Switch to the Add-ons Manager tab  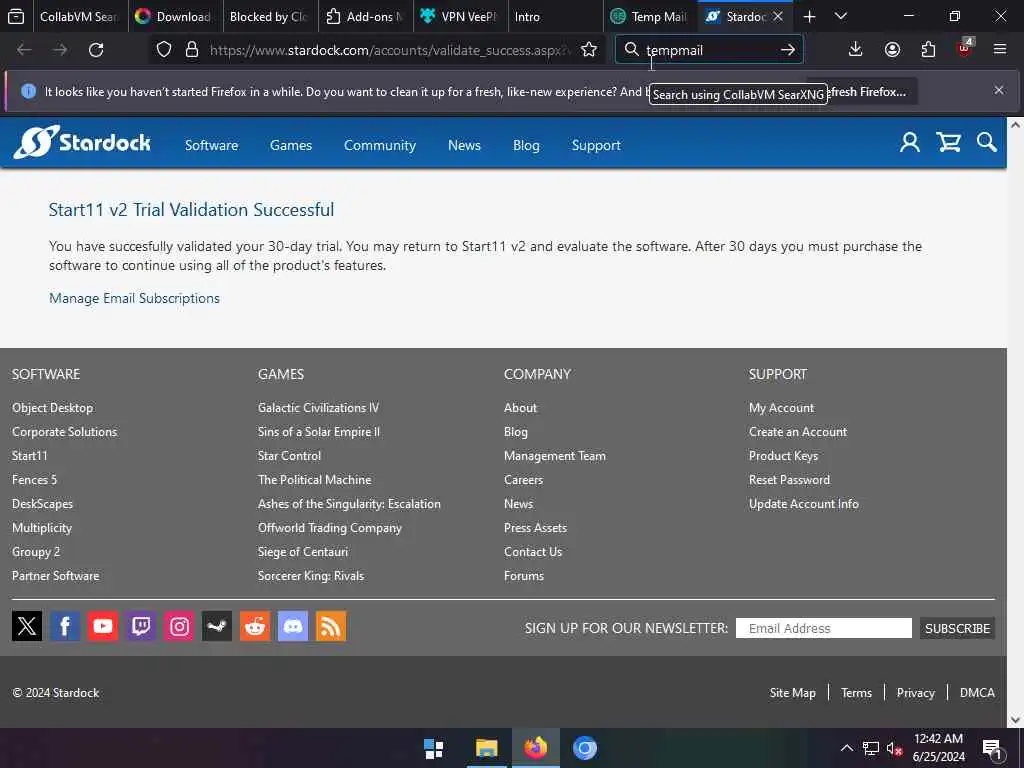tap(366, 16)
